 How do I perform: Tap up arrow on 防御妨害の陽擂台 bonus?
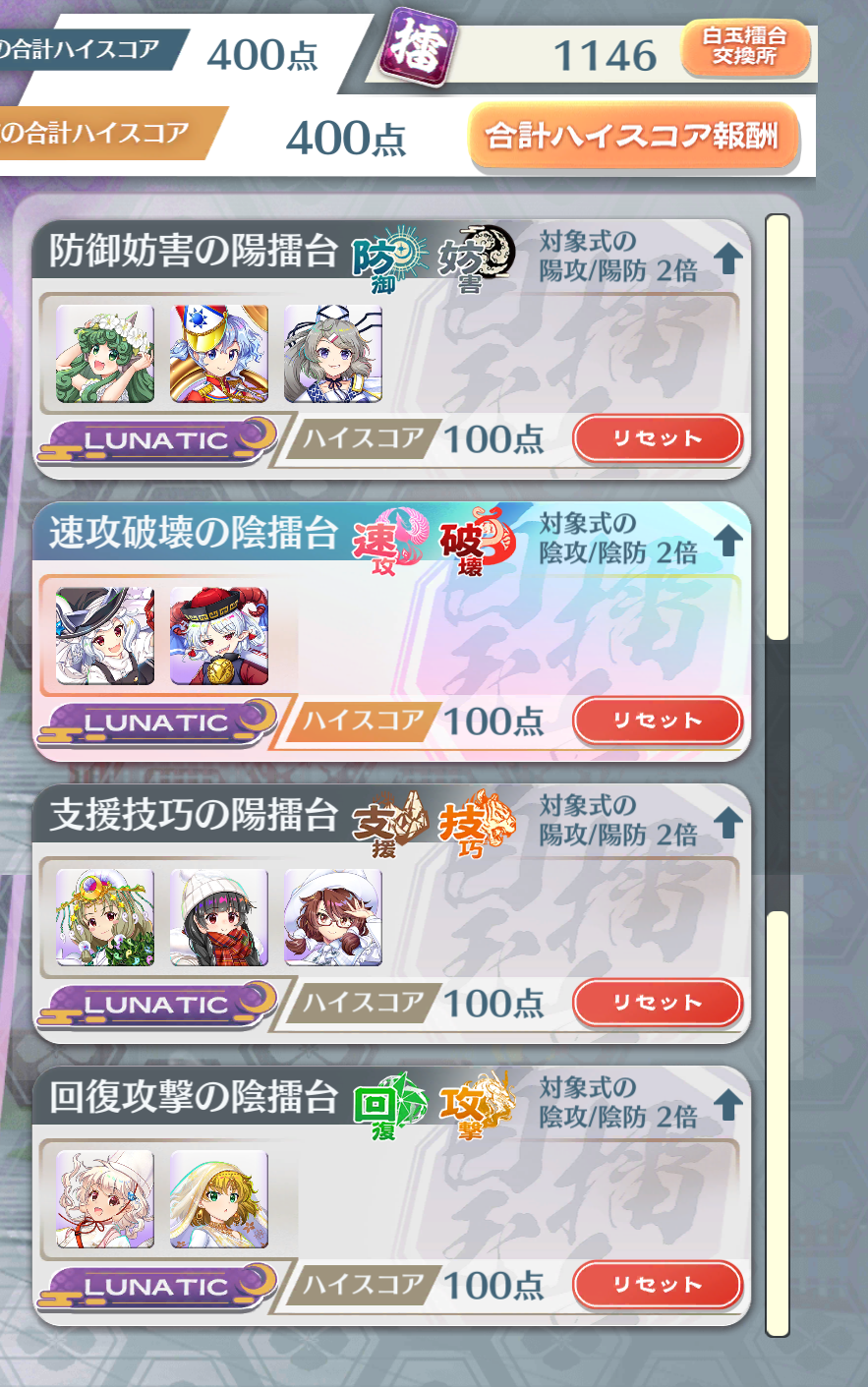click(x=727, y=259)
